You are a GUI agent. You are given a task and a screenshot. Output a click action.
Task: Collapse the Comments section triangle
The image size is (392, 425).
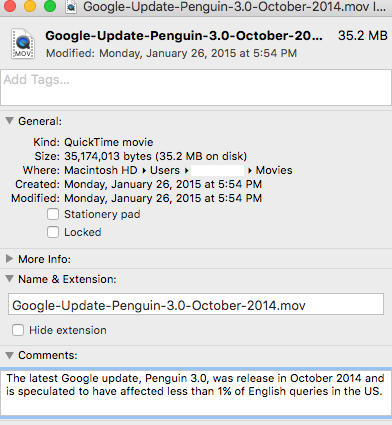(x=10, y=355)
